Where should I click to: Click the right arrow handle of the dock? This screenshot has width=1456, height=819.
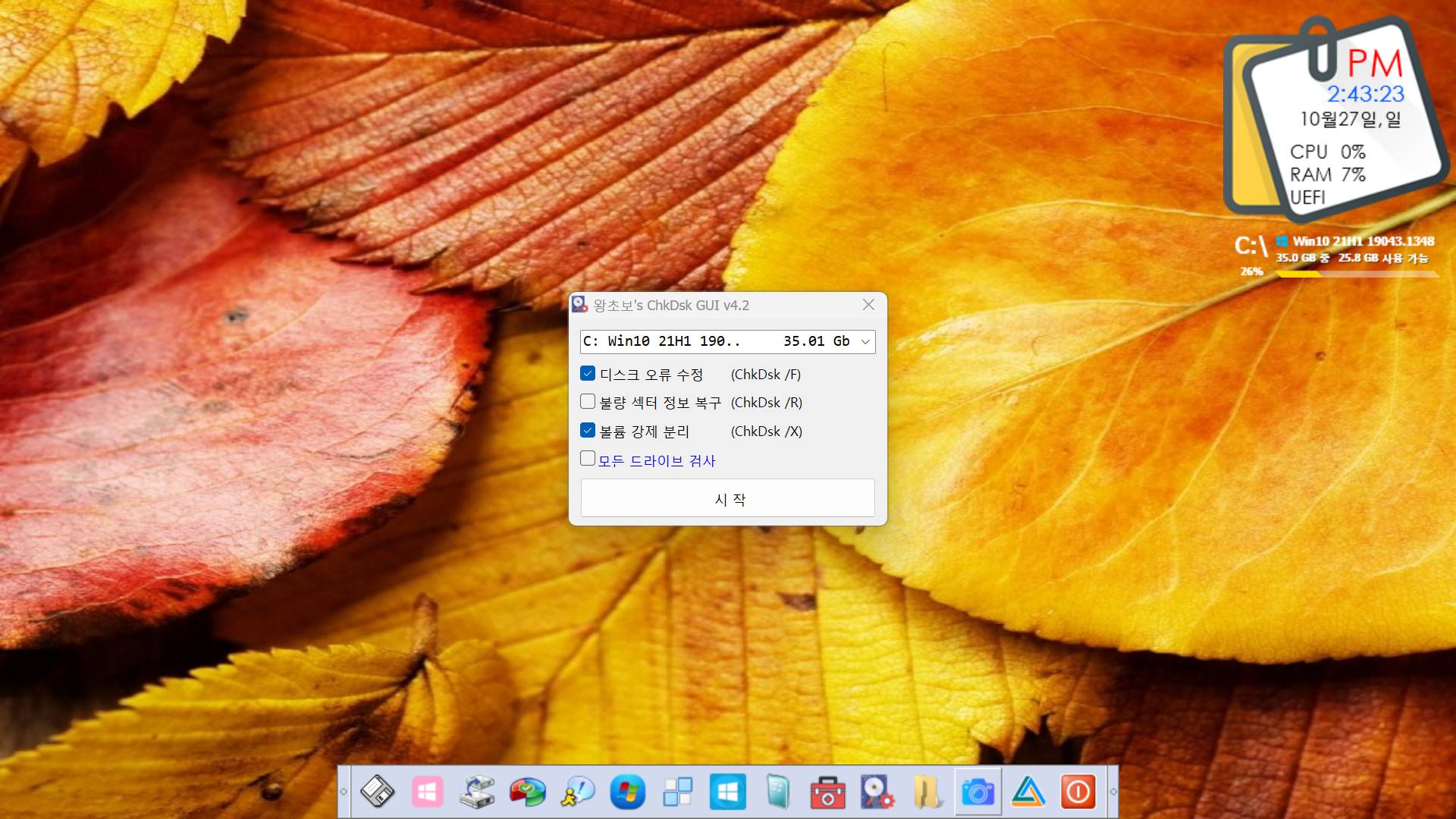(1112, 792)
